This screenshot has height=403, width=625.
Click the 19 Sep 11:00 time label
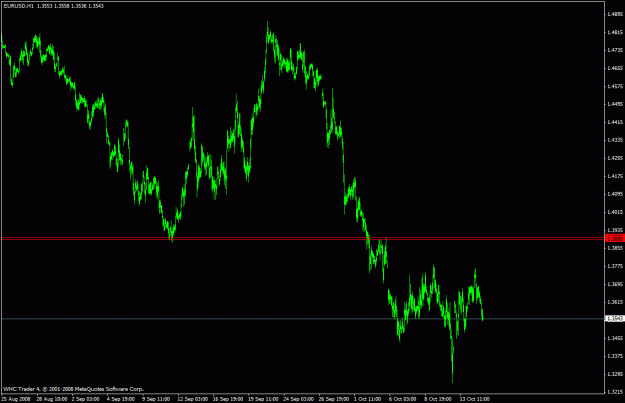263,399
